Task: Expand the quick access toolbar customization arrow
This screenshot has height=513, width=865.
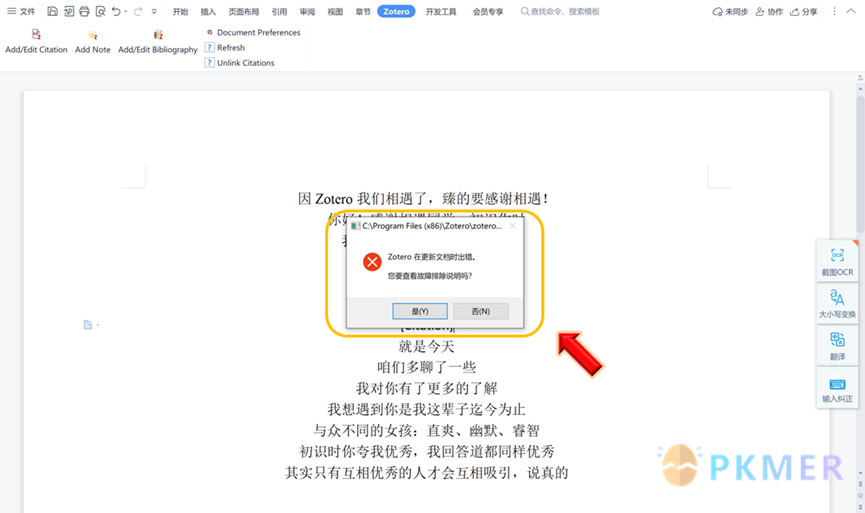Action: [x=154, y=11]
